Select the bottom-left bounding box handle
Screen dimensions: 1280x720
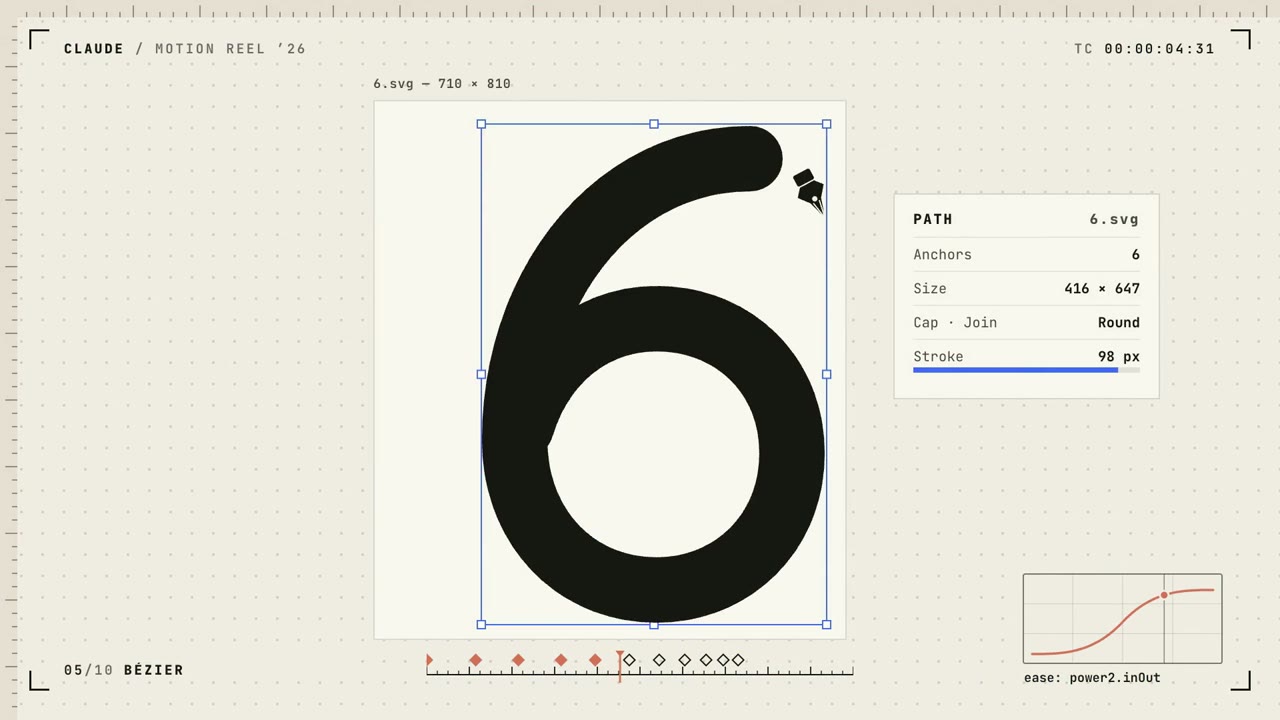coord(481,624)
